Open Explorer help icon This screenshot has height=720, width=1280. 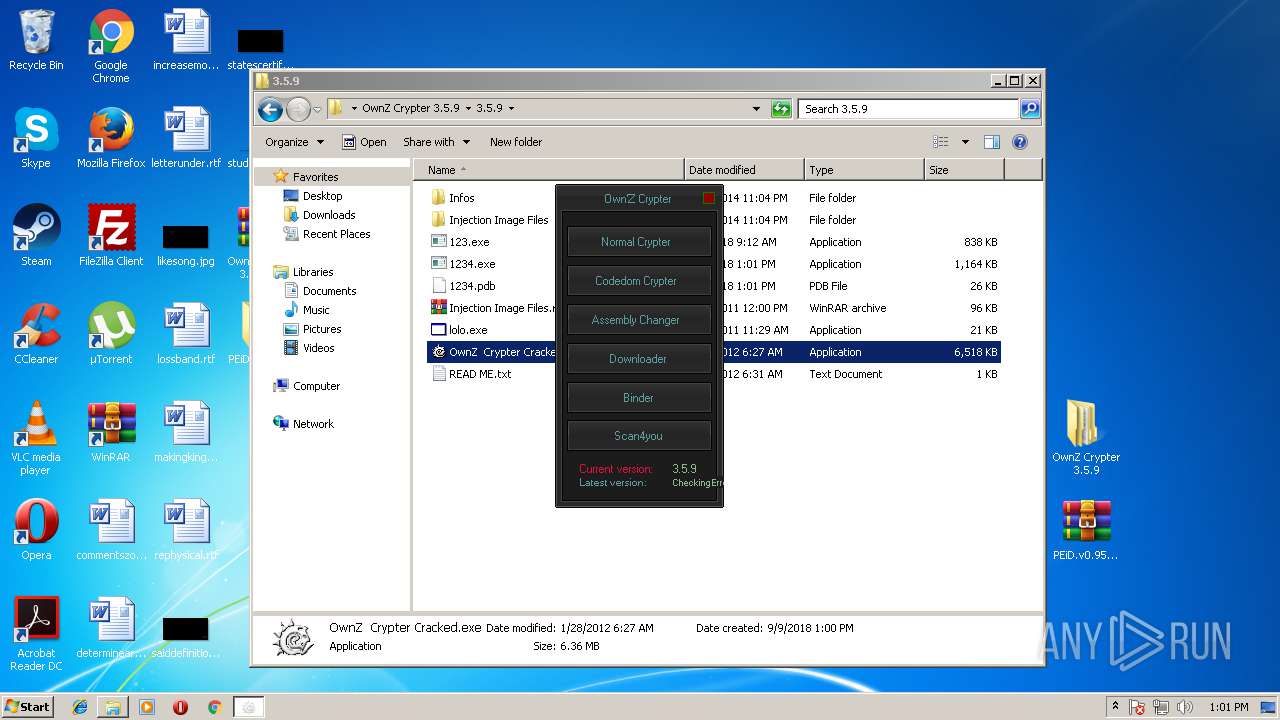(1020, 142)
